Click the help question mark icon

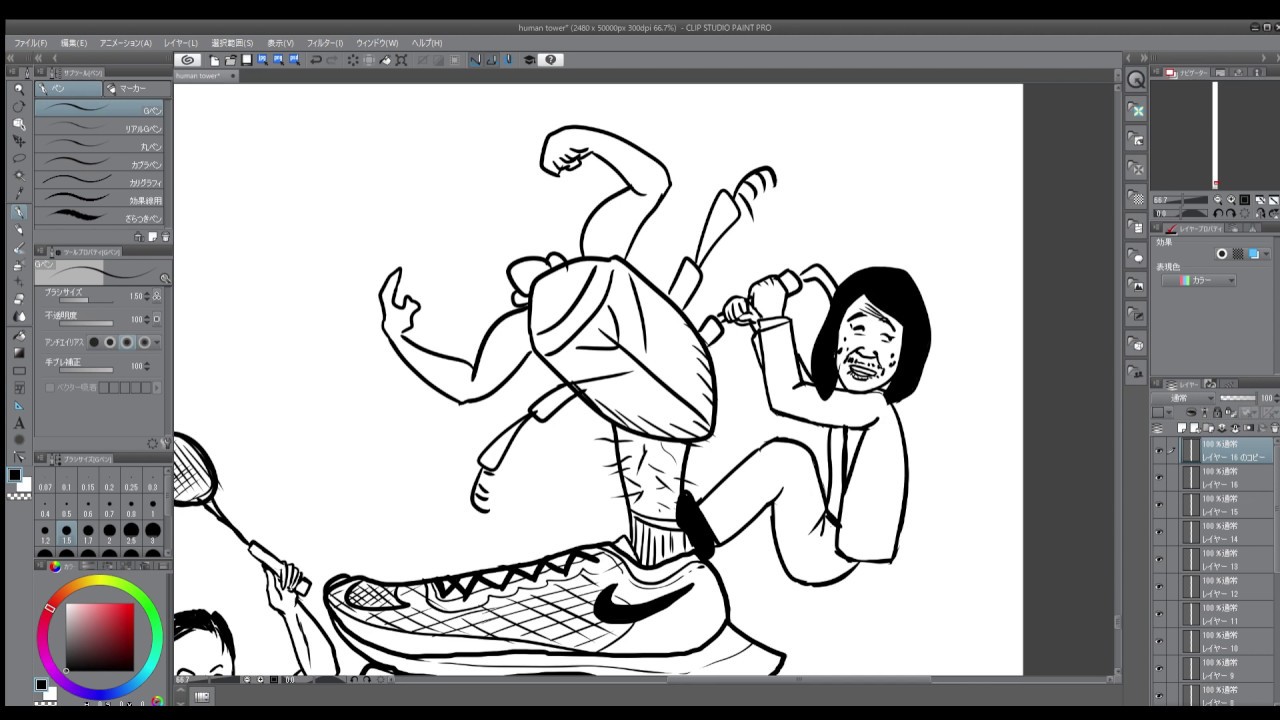coord(550,60)
